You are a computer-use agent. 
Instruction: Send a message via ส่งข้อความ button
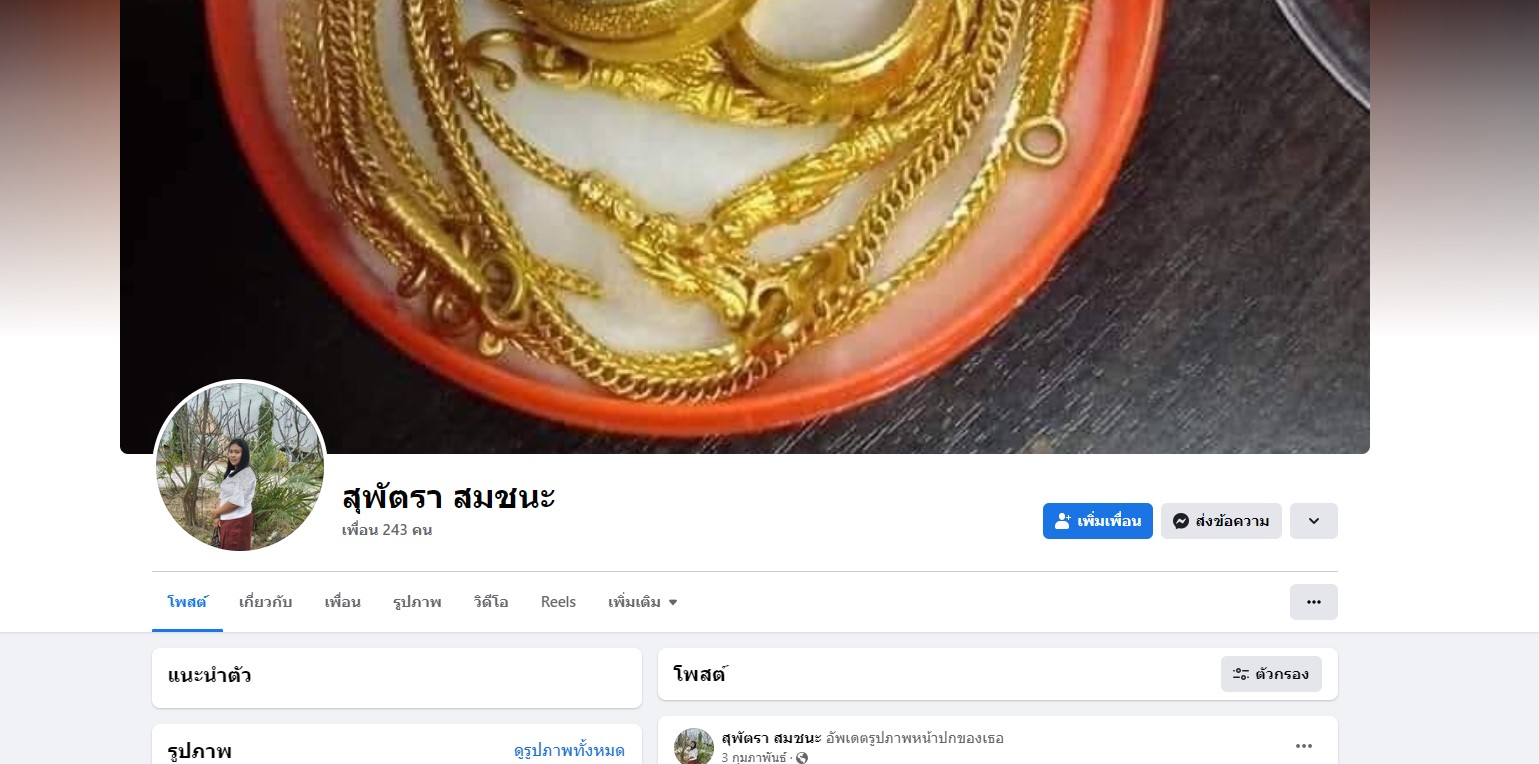(x=1221, y=521)
